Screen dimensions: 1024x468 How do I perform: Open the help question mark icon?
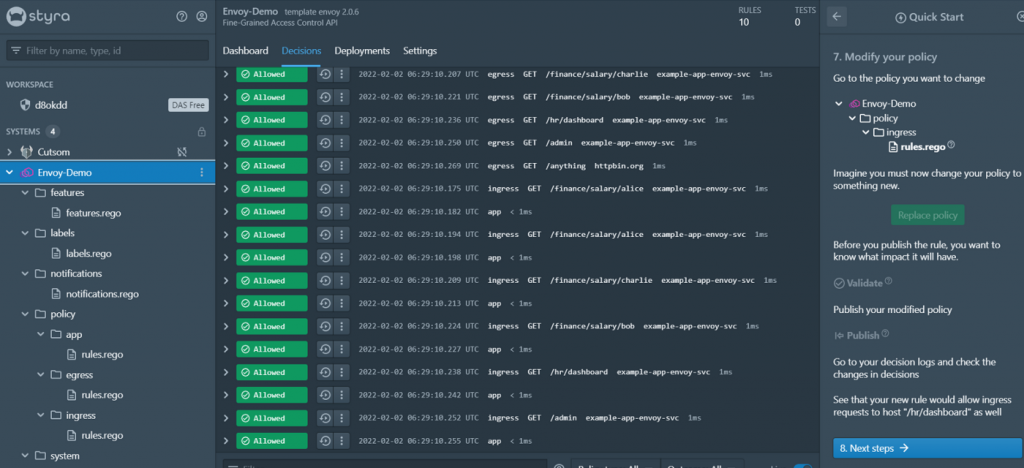[182, 17]
